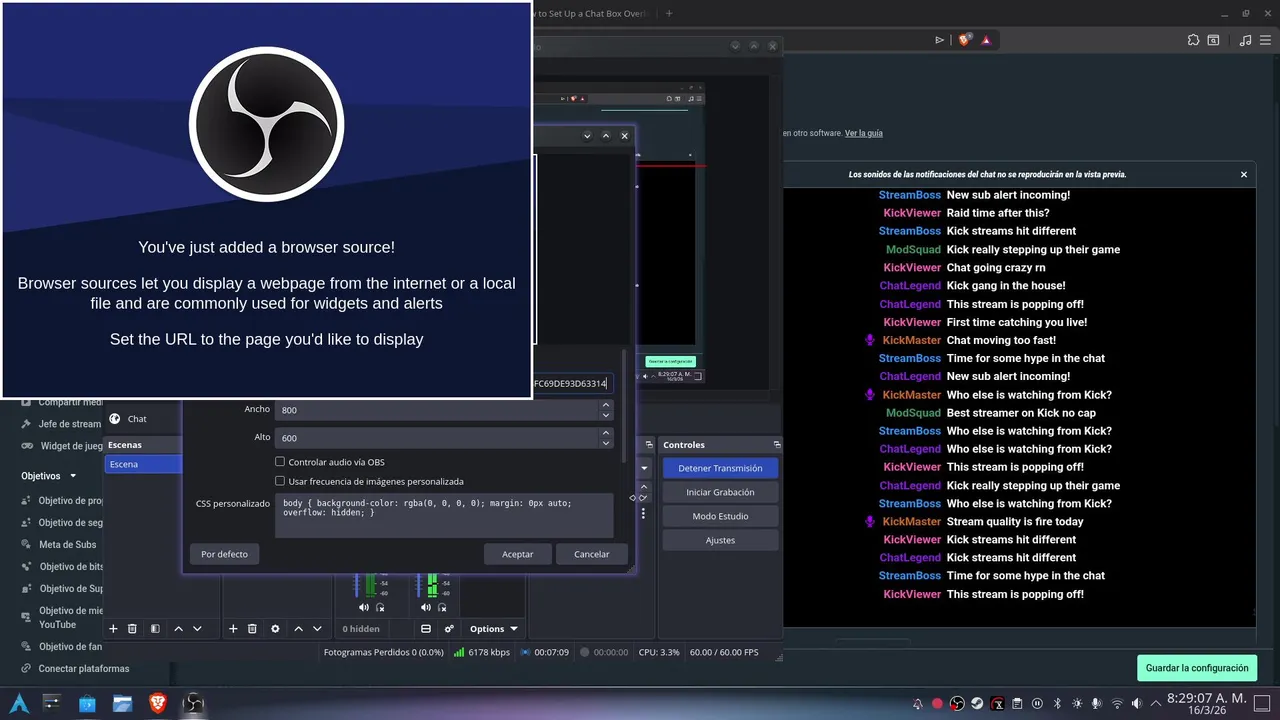
Task: Open Ajustes in Controles panel
Action: pos(720,540)
